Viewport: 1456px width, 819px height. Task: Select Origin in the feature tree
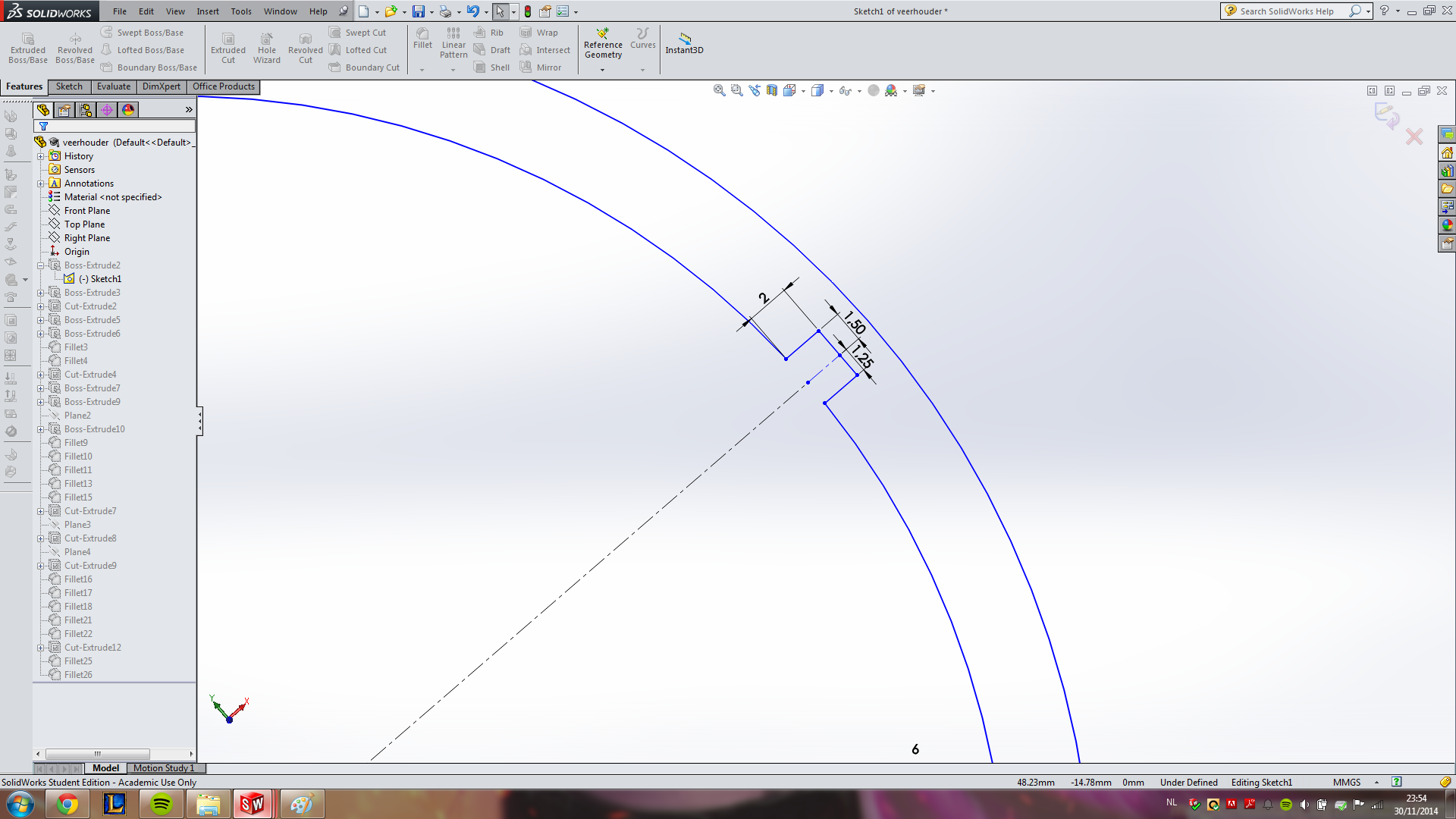coord(77,252)
